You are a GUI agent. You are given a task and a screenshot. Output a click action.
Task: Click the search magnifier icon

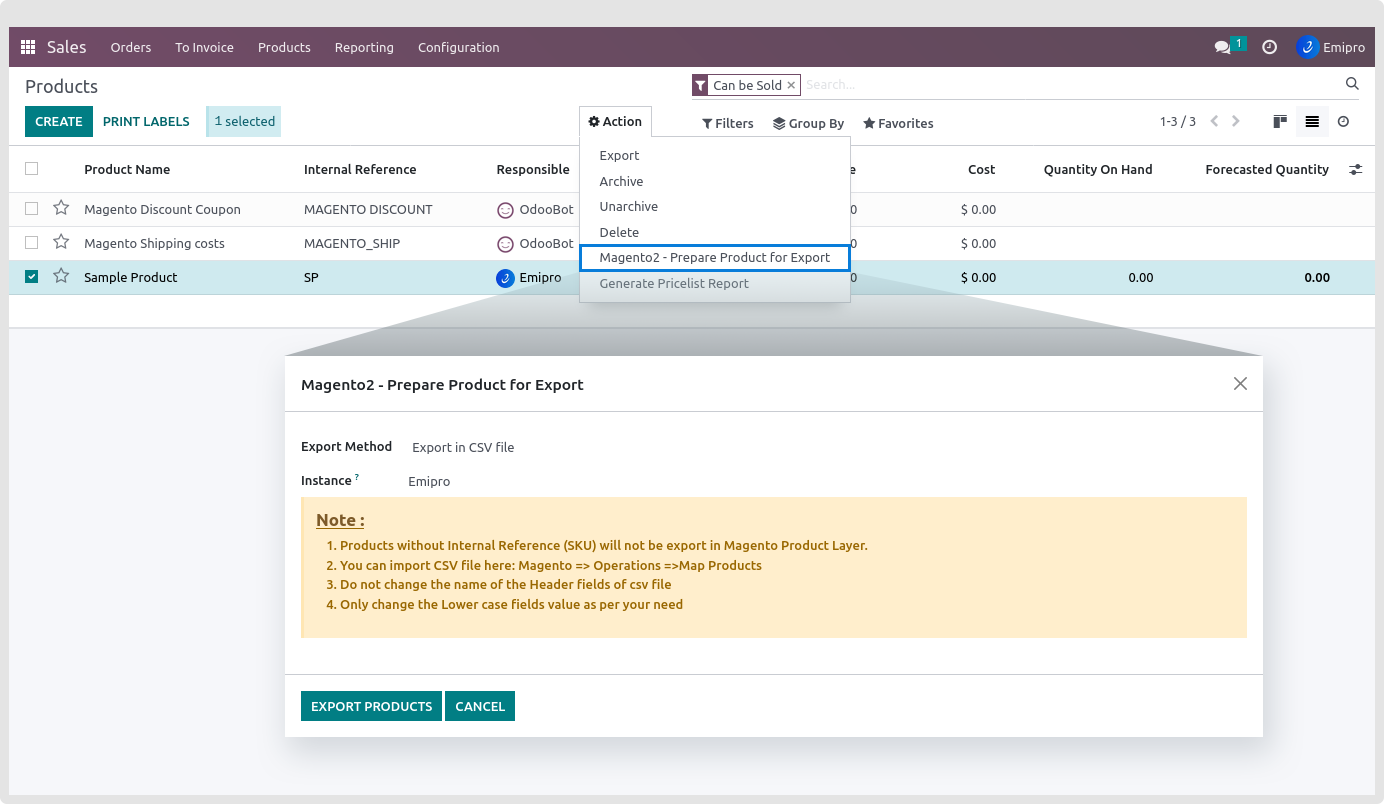tap(1352, 84)
